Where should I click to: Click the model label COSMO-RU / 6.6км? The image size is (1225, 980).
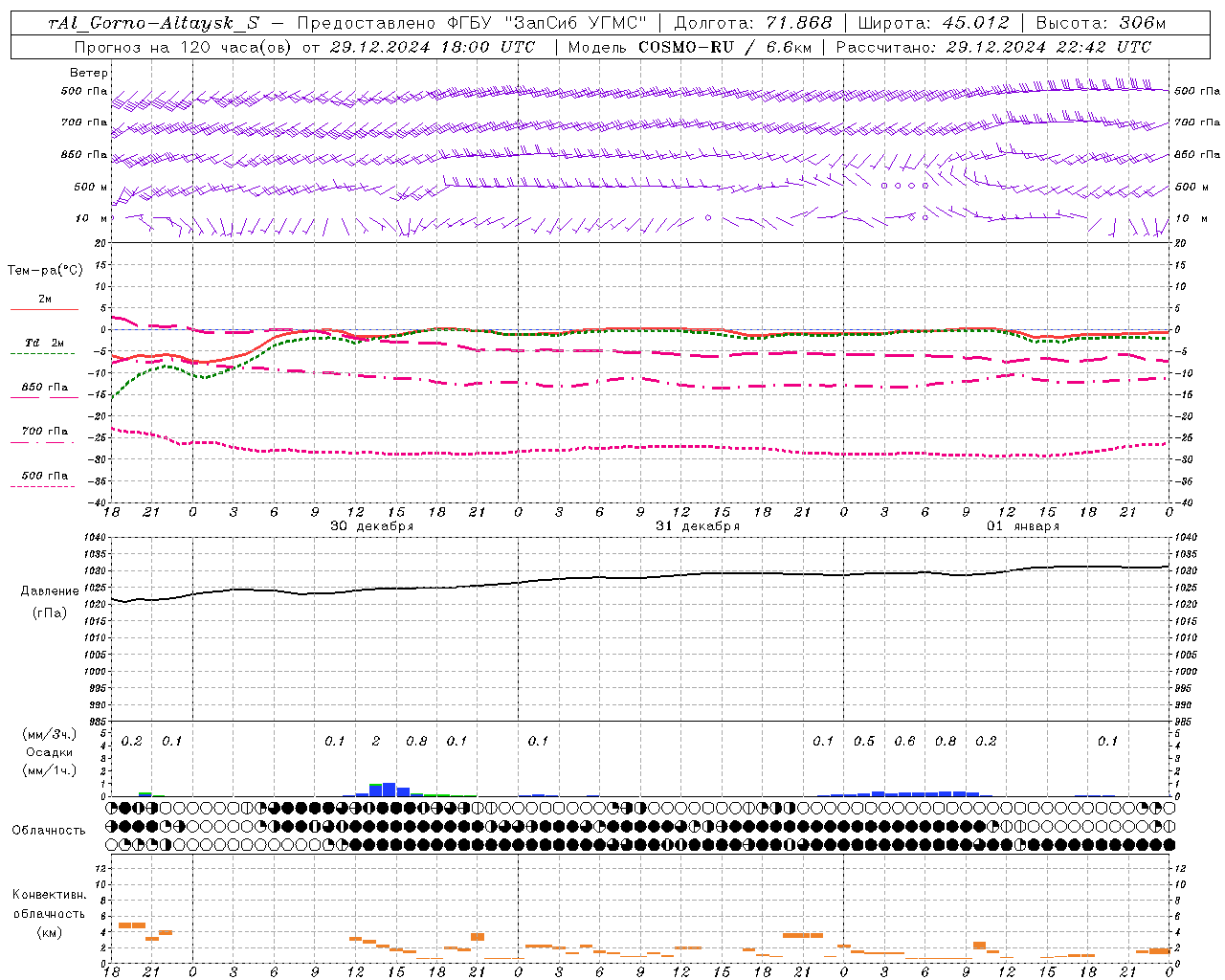click(x=725, y=47)
